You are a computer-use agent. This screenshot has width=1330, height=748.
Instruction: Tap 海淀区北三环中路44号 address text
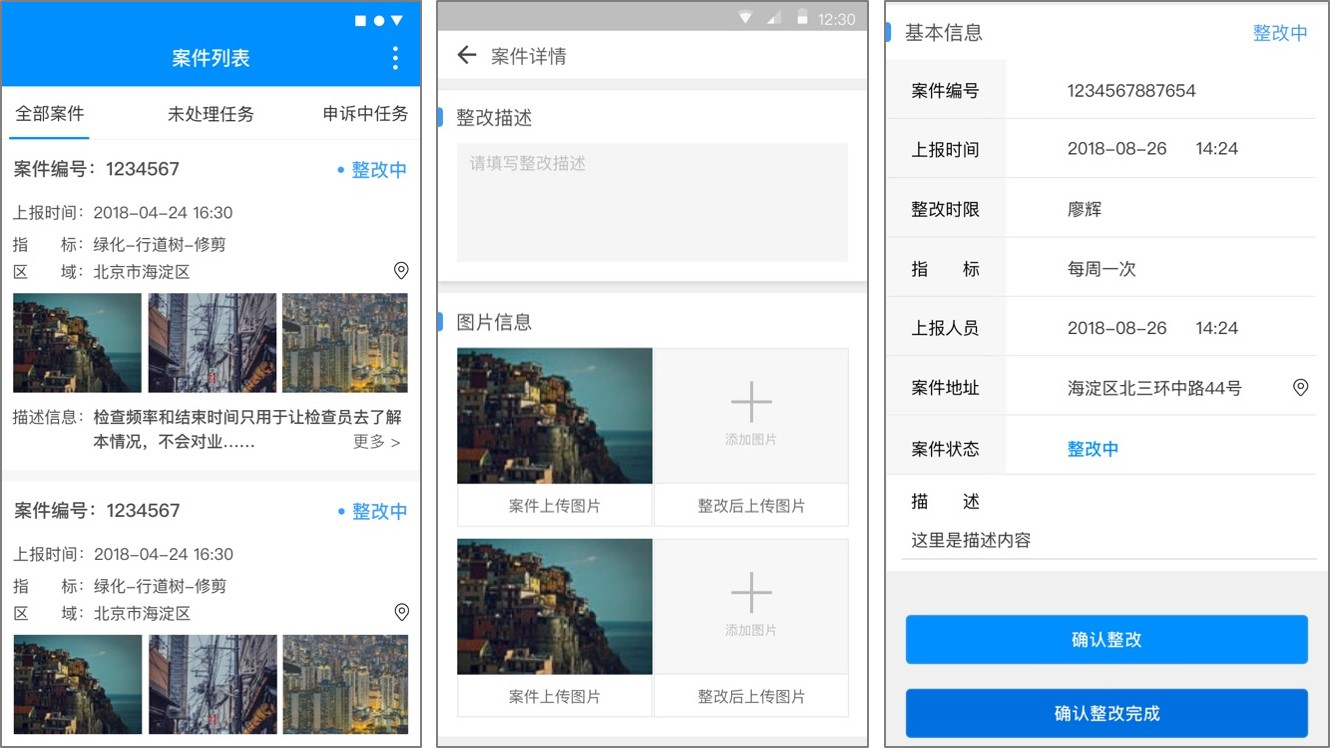(x=1154, y=388)
